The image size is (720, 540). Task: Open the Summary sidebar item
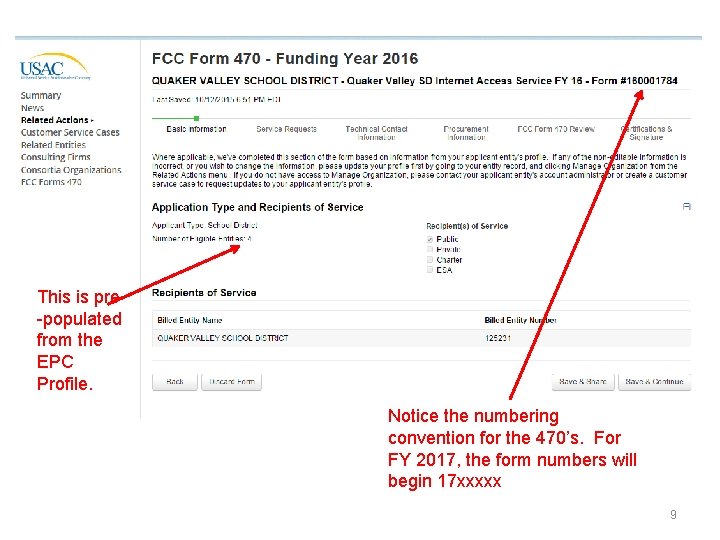tap(41, 96)
